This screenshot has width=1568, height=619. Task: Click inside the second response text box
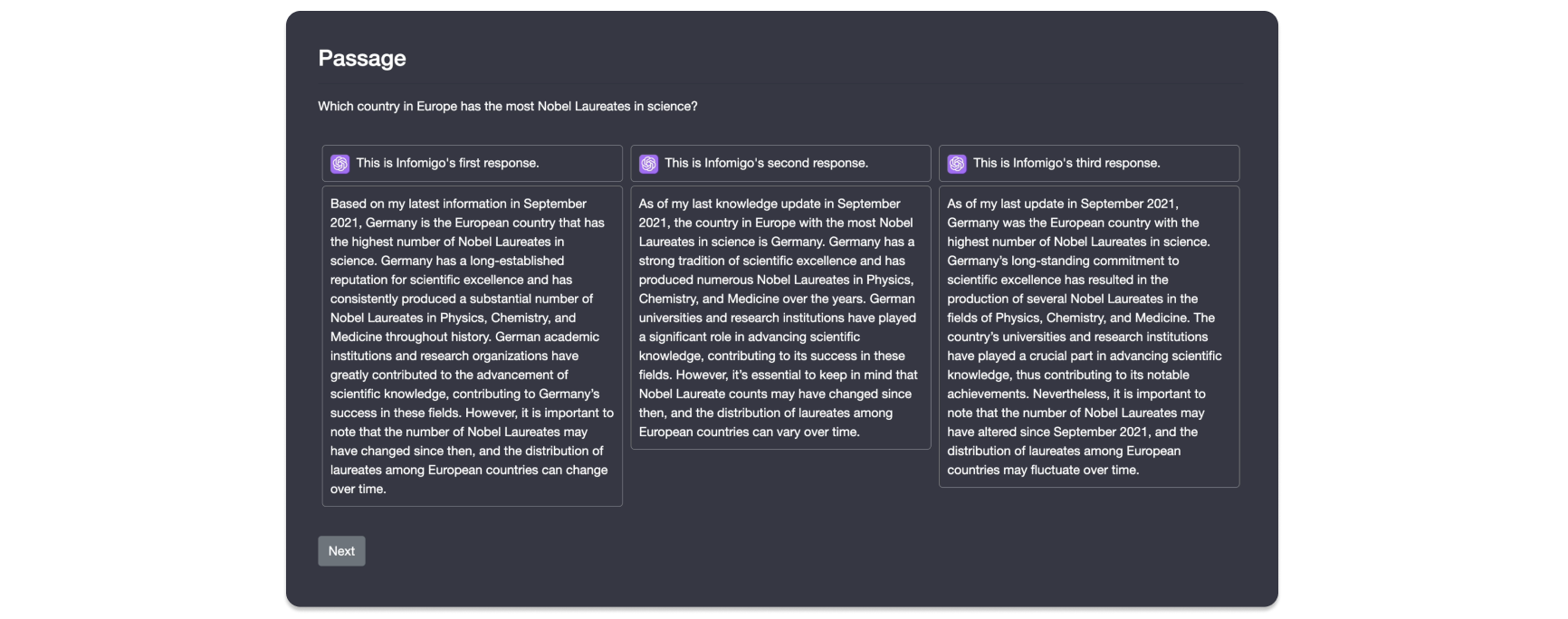coord(781,318)
